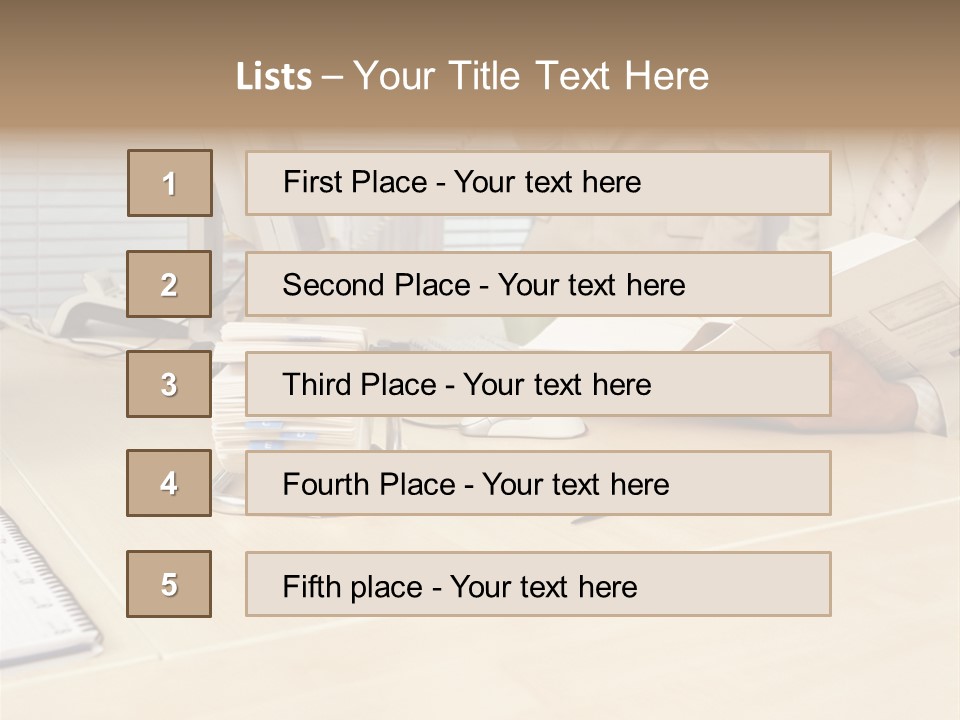Click the Fifth place text box
The image size is (960, 720).
538,584
